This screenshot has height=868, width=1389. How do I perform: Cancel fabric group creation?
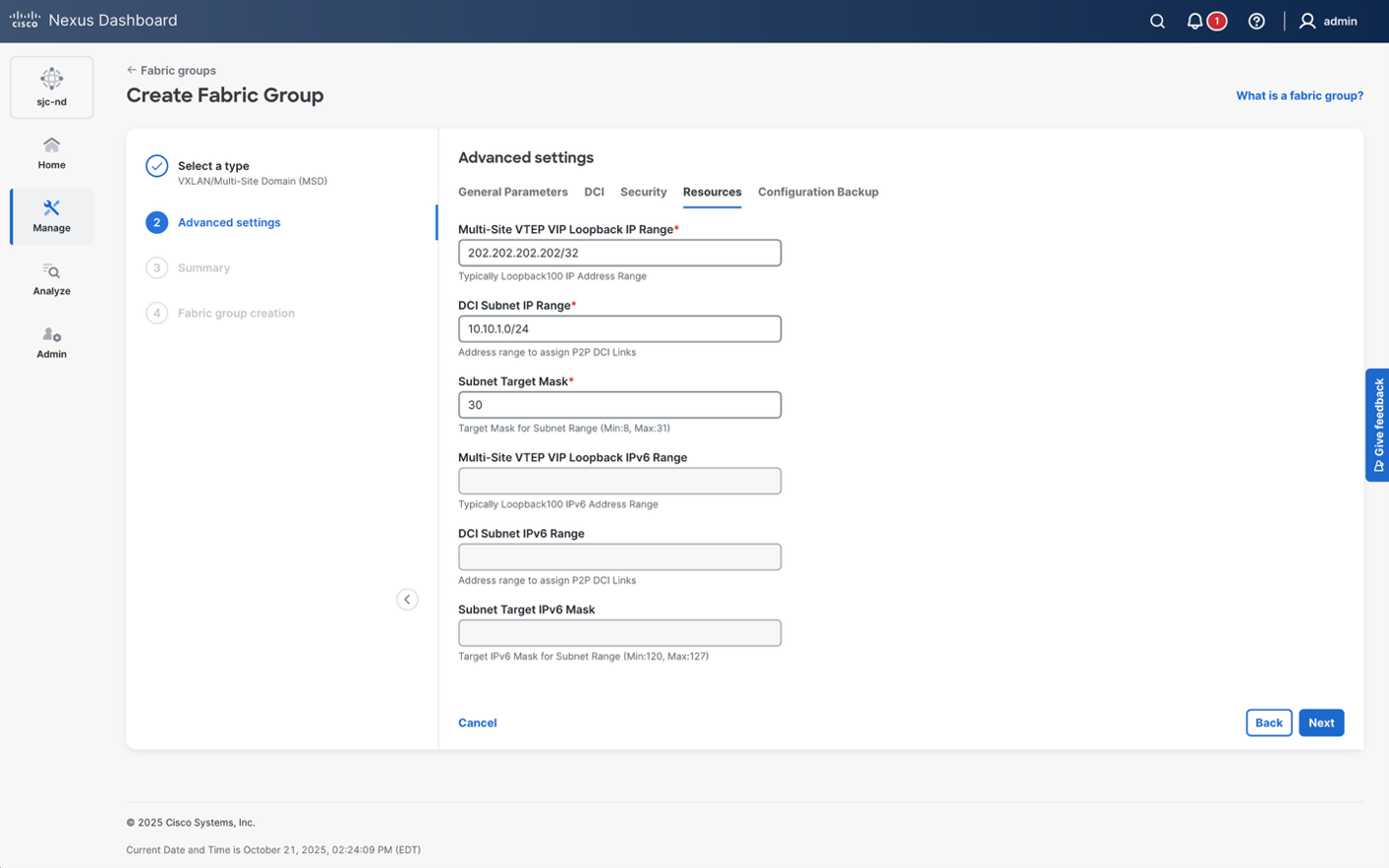478,723
